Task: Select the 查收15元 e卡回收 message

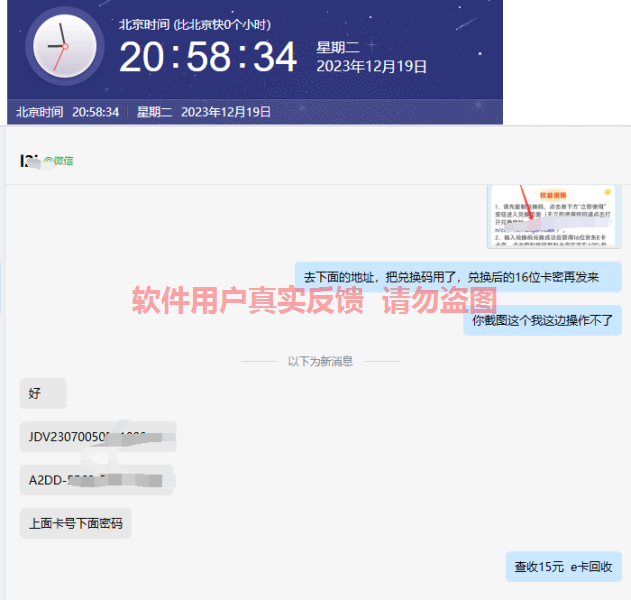Action: [x=563, y=567]
